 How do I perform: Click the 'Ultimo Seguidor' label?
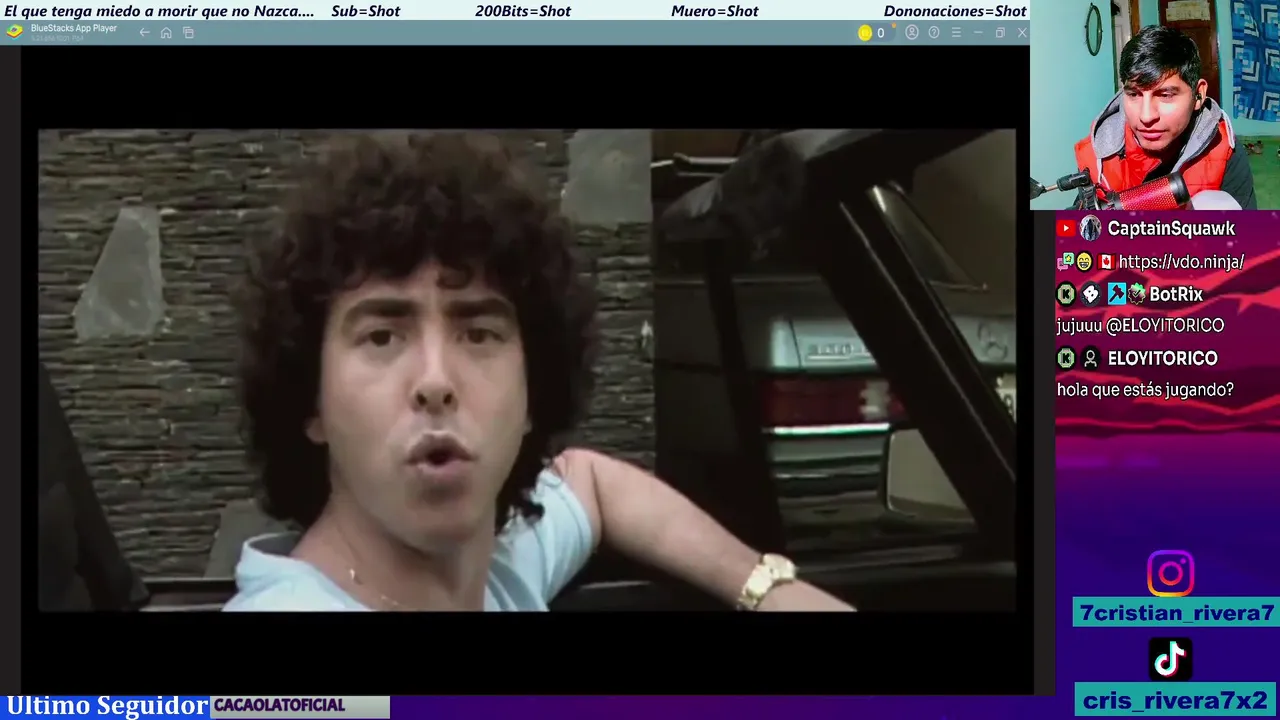pyautogui.click(x=107, y=706)
